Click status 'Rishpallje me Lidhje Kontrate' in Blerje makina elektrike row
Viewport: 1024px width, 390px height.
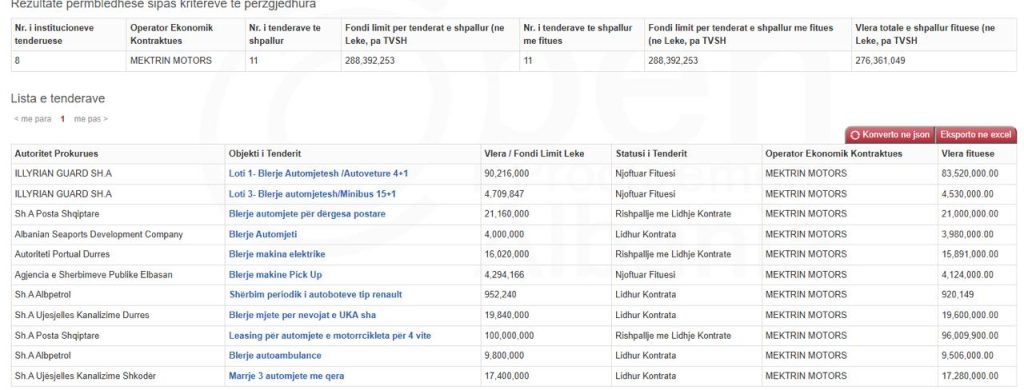673,255
